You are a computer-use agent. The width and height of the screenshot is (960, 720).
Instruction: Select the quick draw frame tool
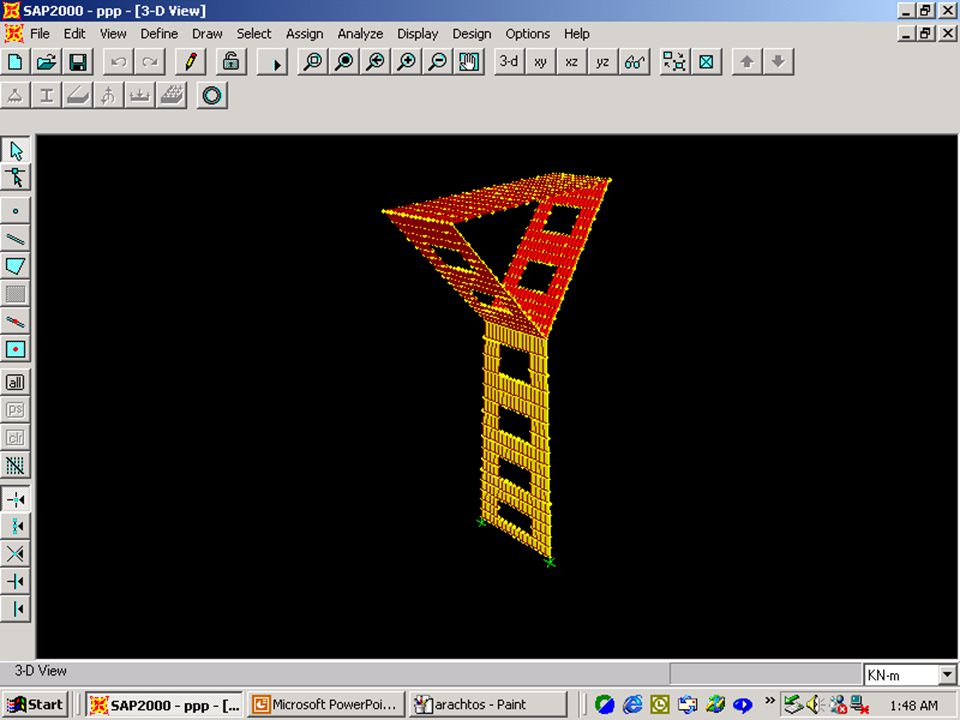pyautogui.click(x=15, y=321)
